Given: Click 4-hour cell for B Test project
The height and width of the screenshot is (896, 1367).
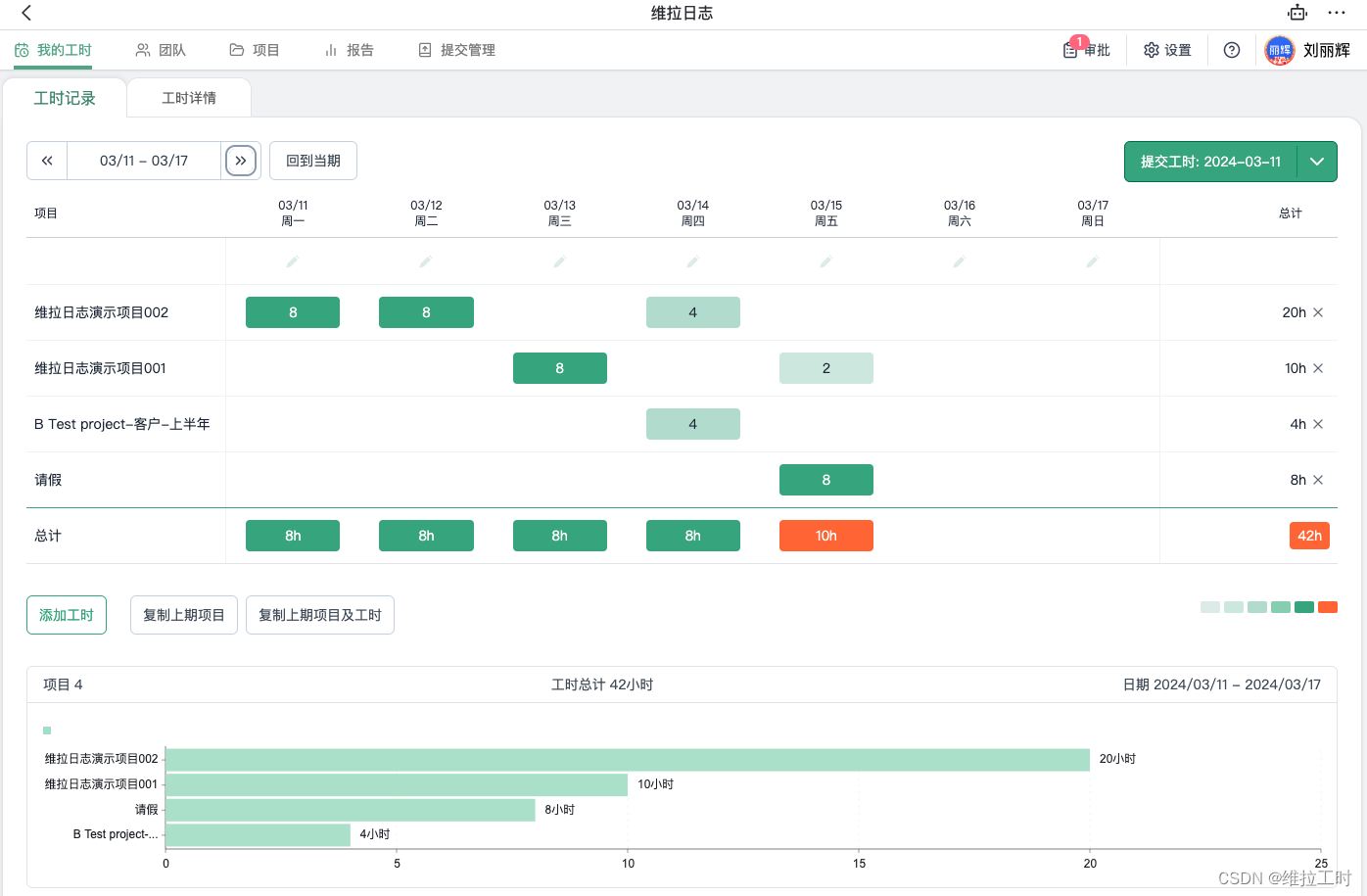Looking at the screenshot, I should pos(693,424).
